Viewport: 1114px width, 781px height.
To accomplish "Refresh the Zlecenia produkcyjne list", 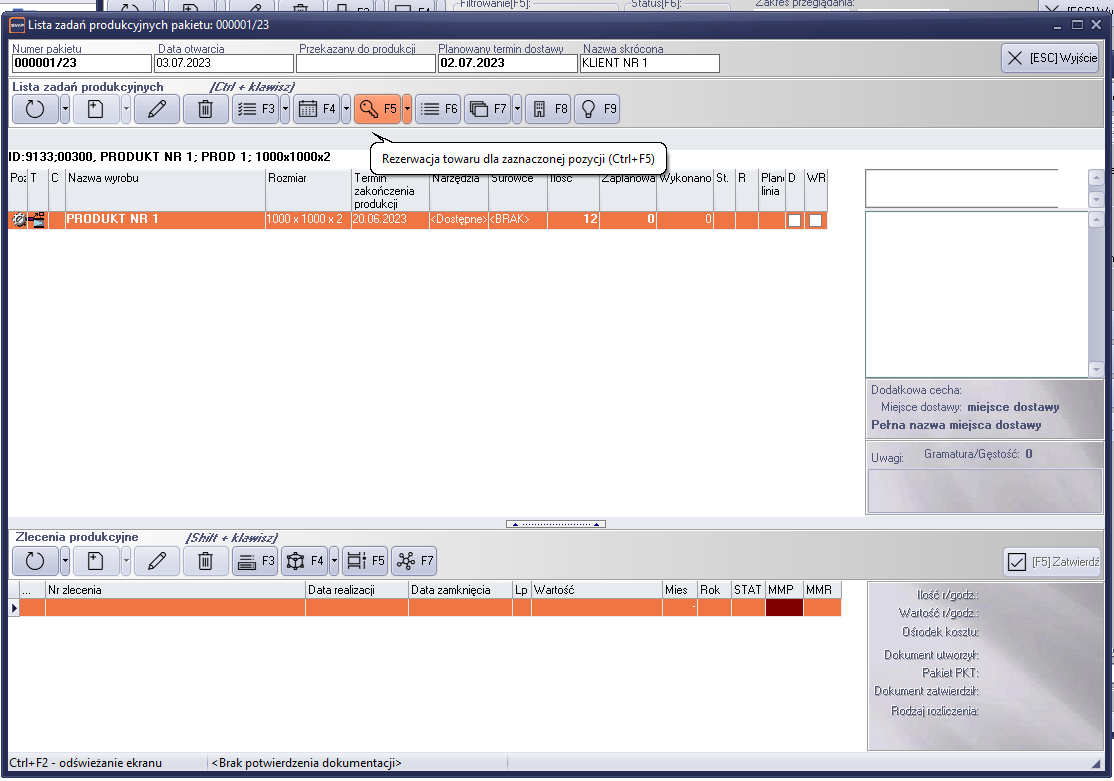I will click(35, 561).
